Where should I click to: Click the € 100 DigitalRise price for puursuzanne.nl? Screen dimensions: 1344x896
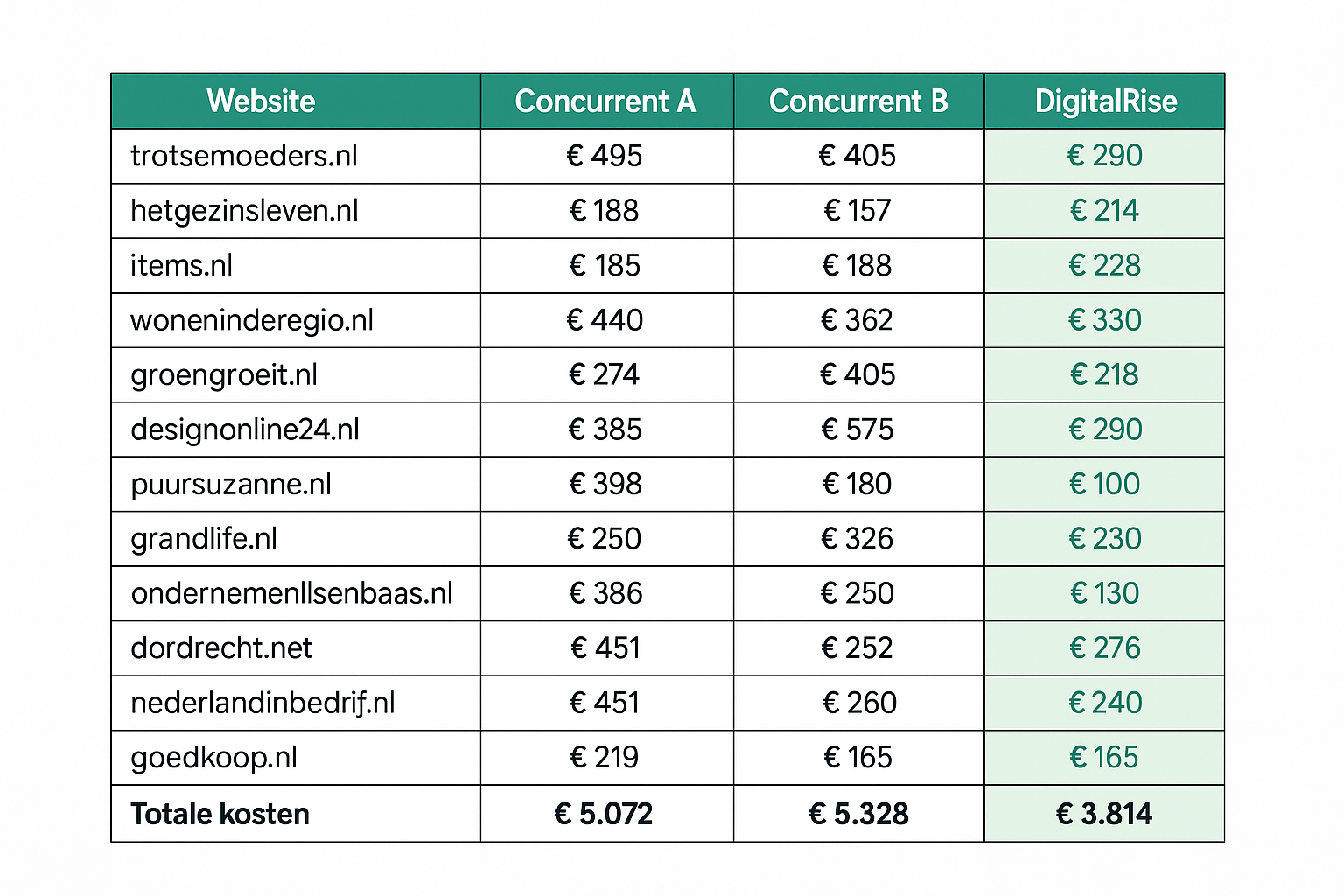[x=1104, y=484]
